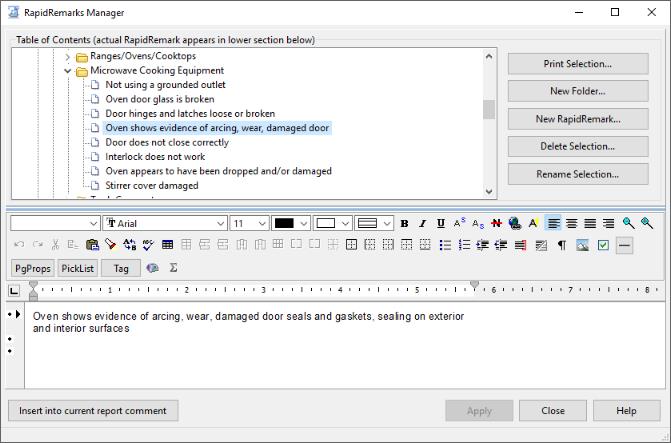Screen dimensions: 671x443
Task: Click the globe icon beside Tag button
Action: click(152, 268)
